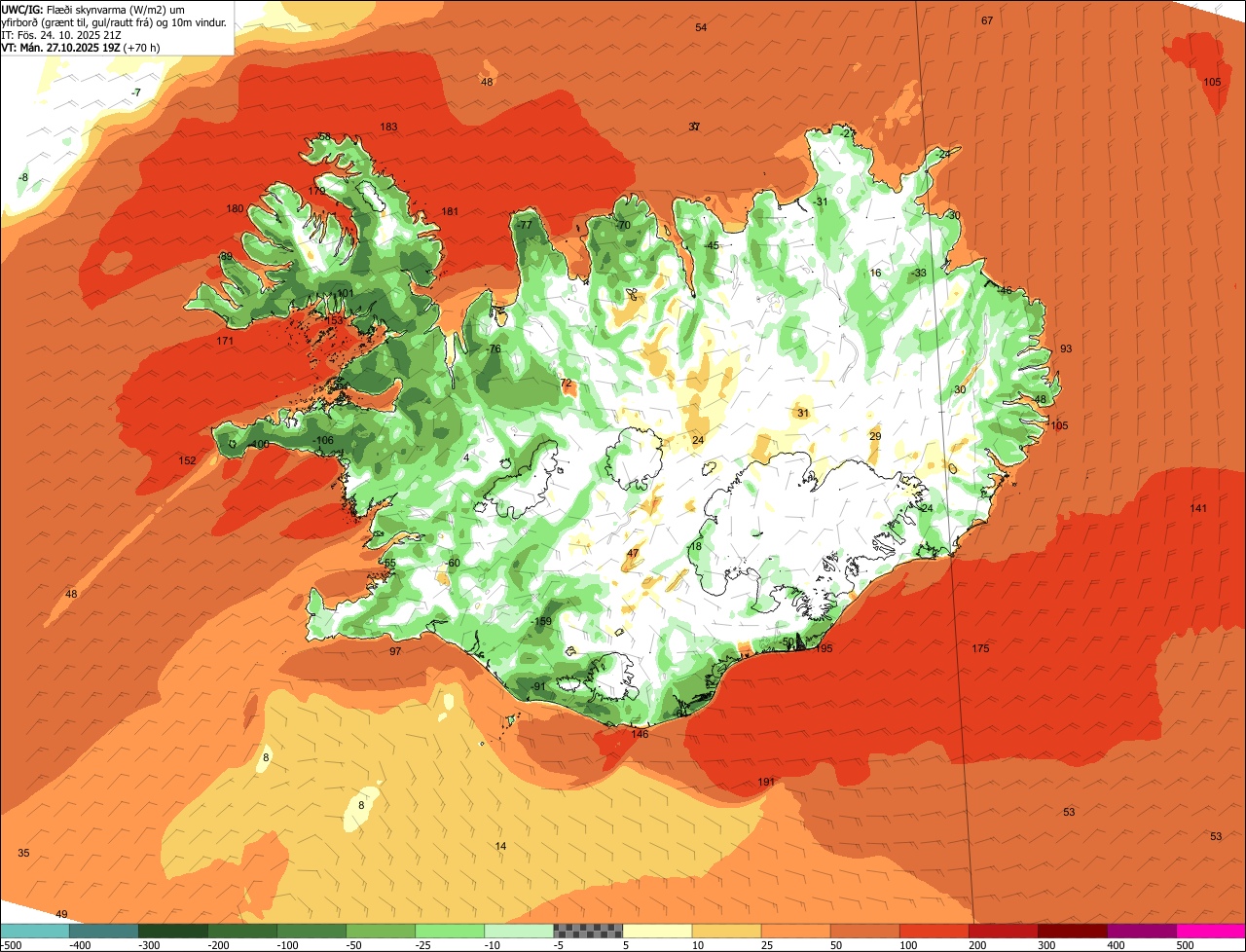Click the value -45 on the map
Screen dimensions: 1246x952
[x=712, y=246]
